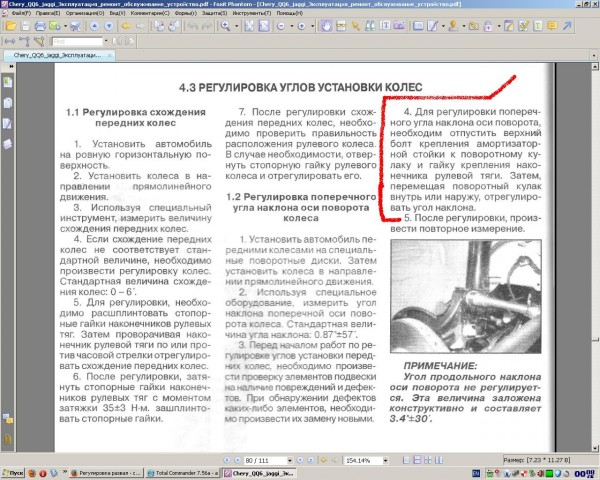Click the fit page icon
Screen dimensions: 600x480
249,26
